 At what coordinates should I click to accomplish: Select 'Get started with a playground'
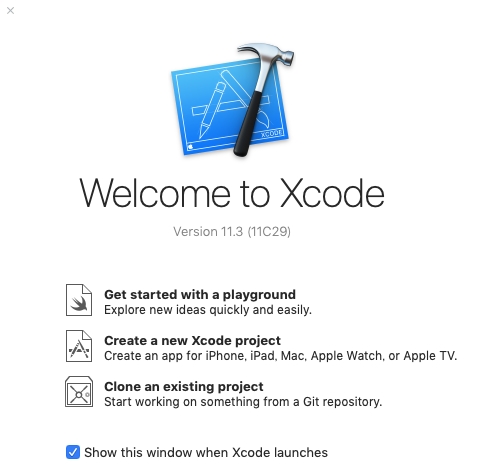pyautogui.click(x=200, y=295)
